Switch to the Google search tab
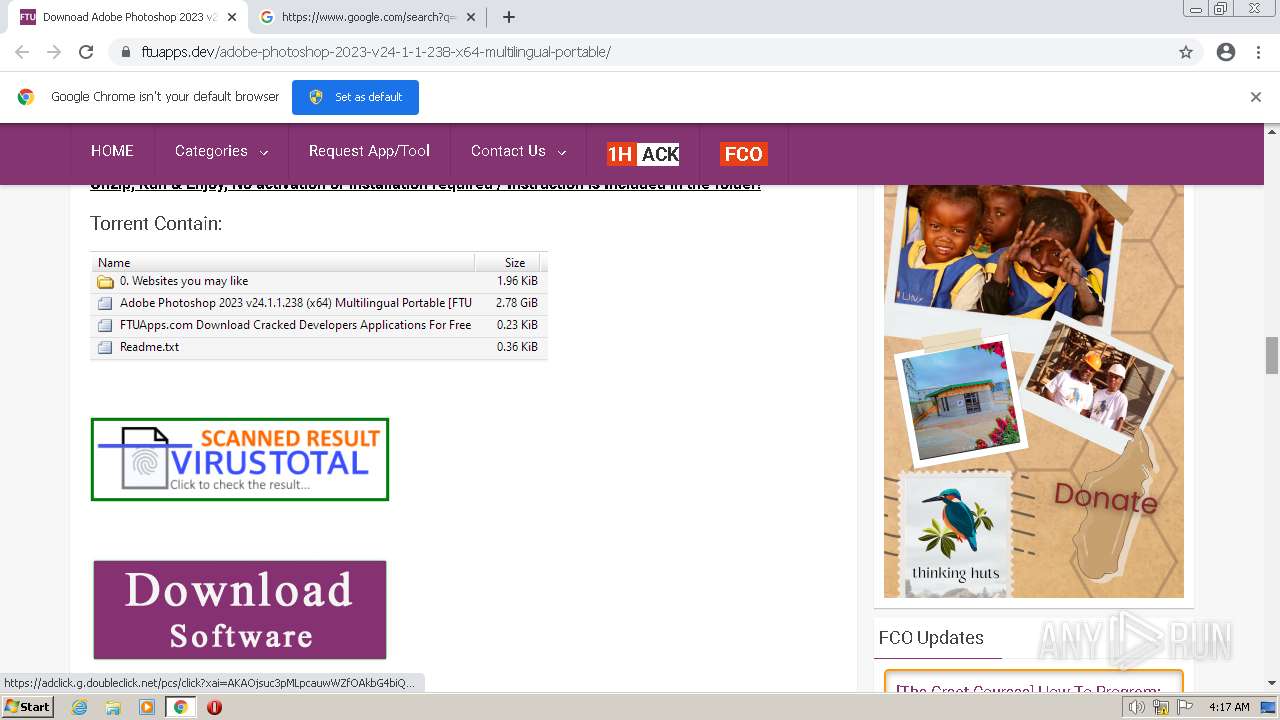Screen dimensions: 1280x720 click(x=368, y=17)
